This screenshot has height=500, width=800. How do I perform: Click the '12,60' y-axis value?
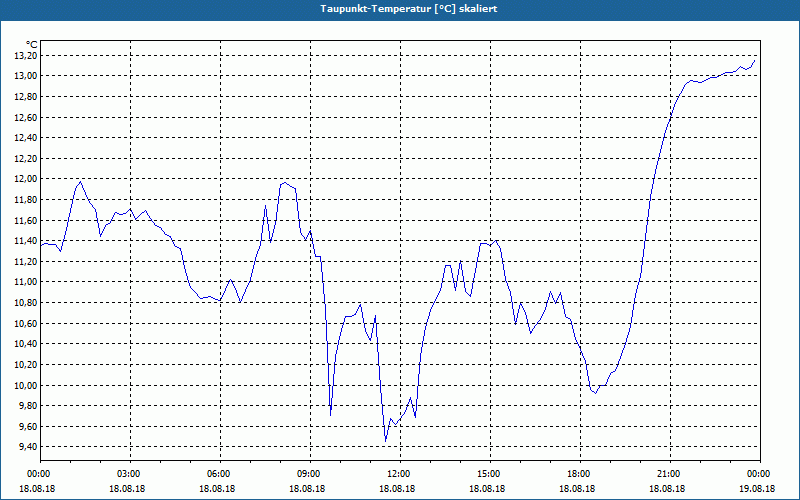tap(26, 117)
